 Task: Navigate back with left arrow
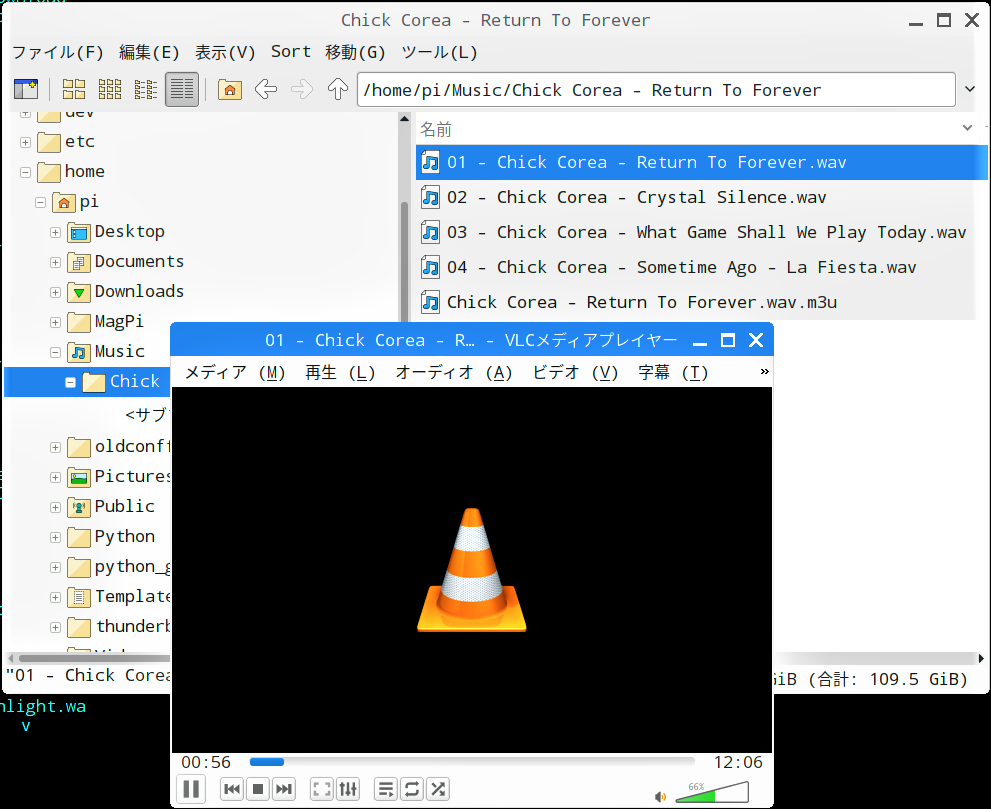click(266, 89)
